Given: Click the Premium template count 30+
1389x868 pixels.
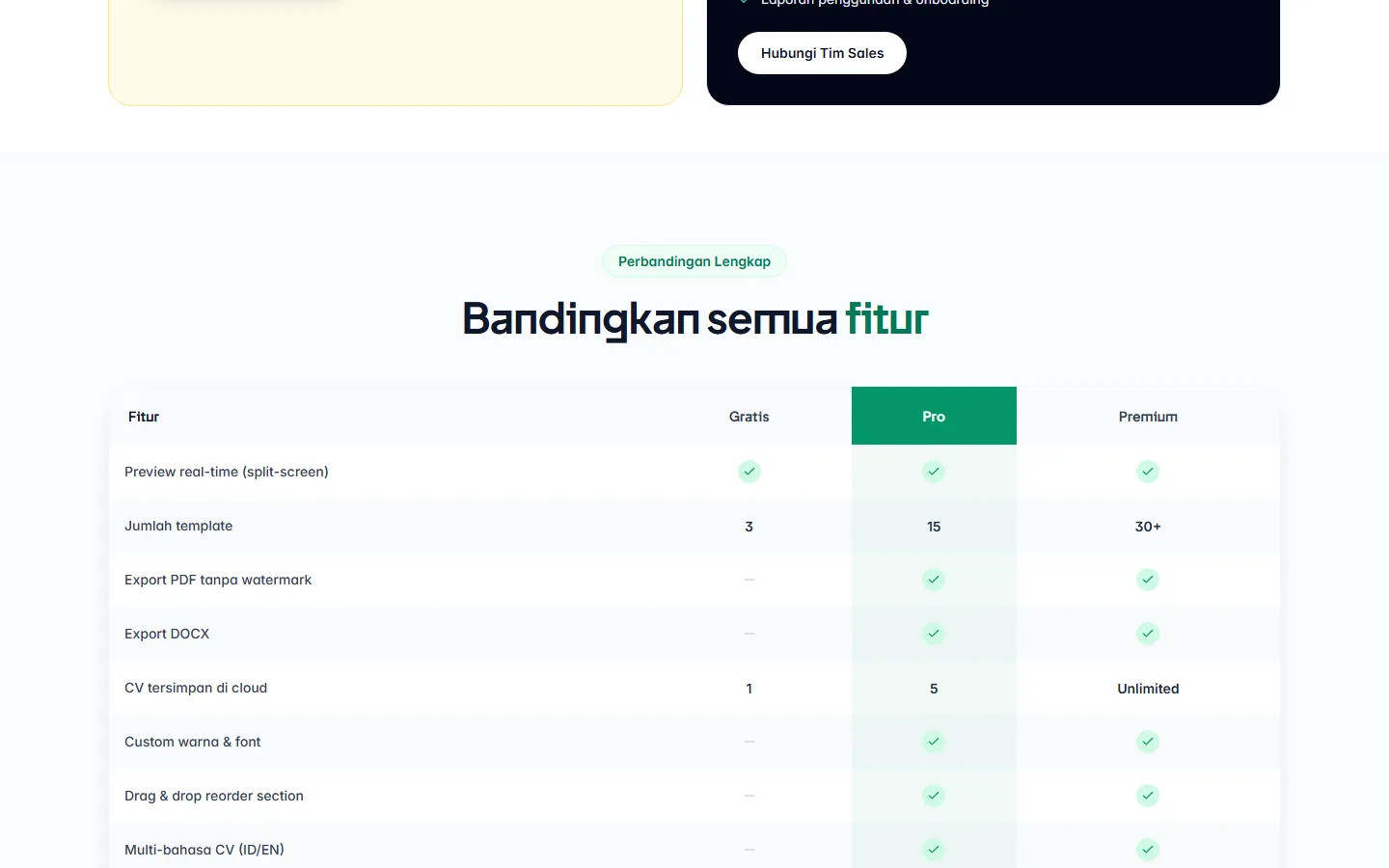Looking at the screenshot, I should click(x=1148, y=527).
